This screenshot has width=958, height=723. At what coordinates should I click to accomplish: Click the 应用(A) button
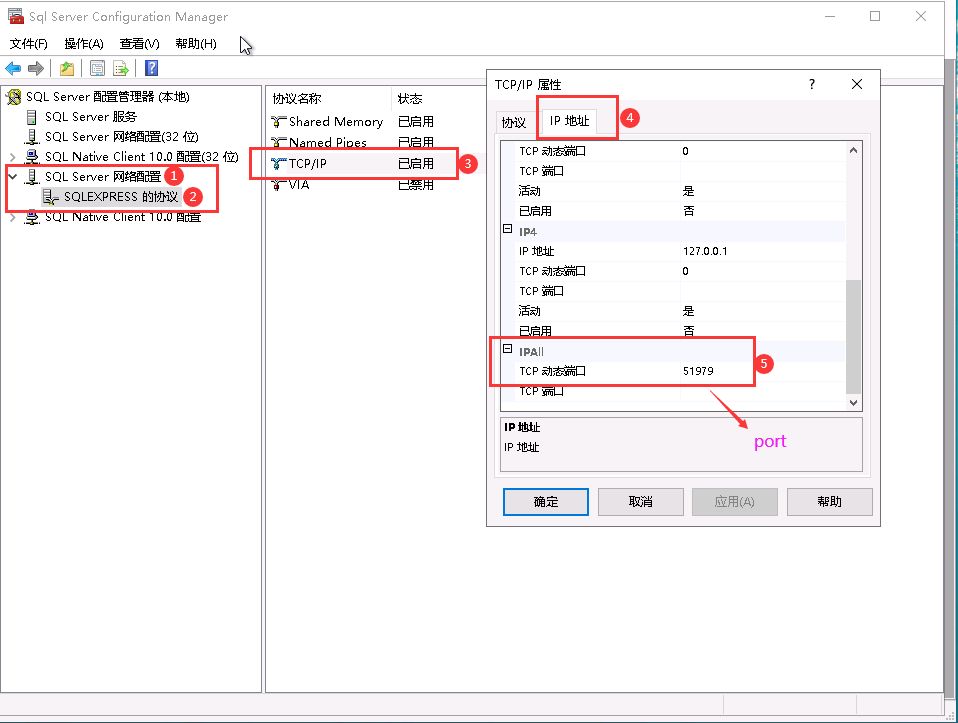734,502
